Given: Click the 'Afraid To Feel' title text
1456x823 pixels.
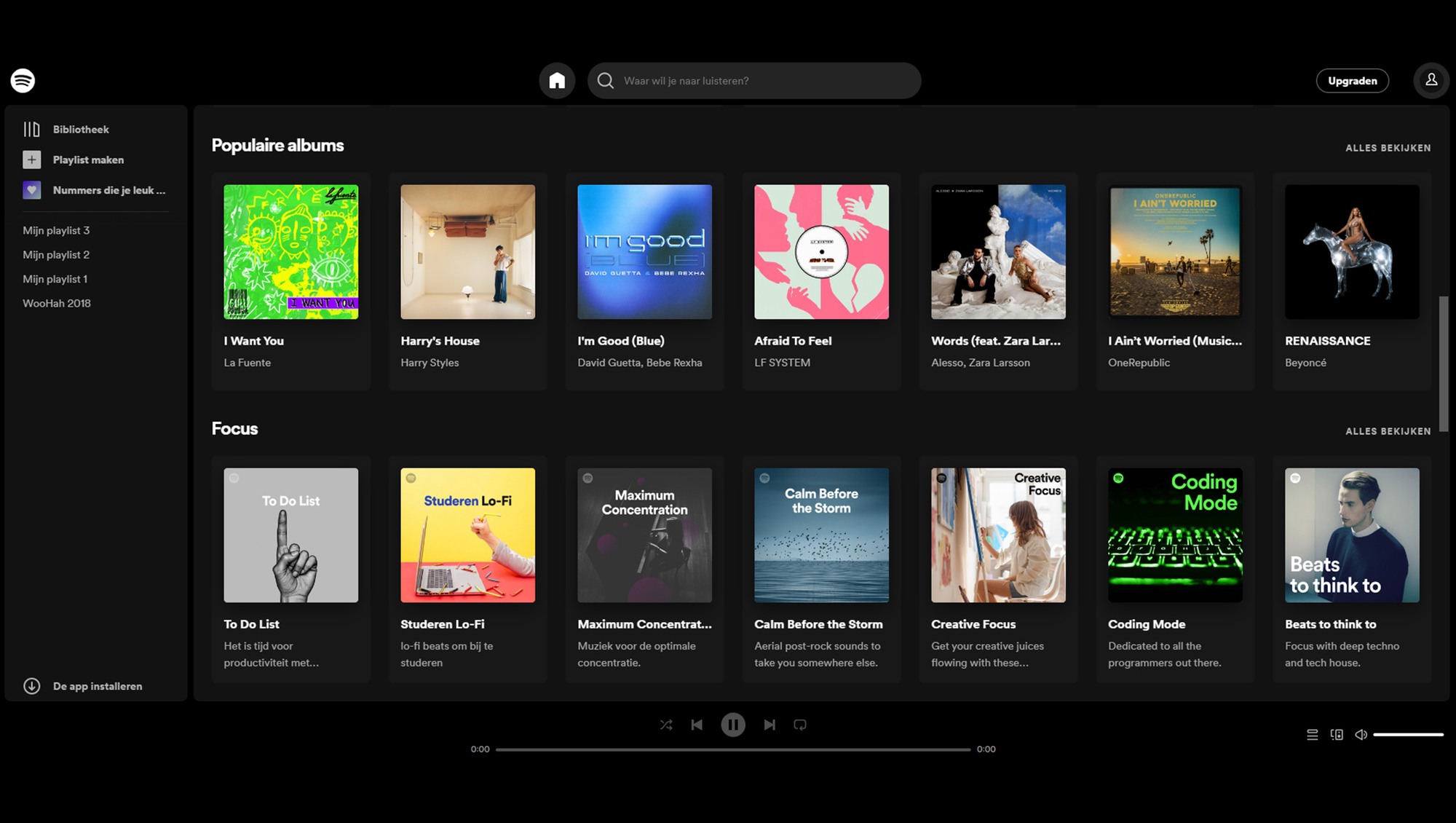Looking at the screenshot, I should (x=793, y=341).
